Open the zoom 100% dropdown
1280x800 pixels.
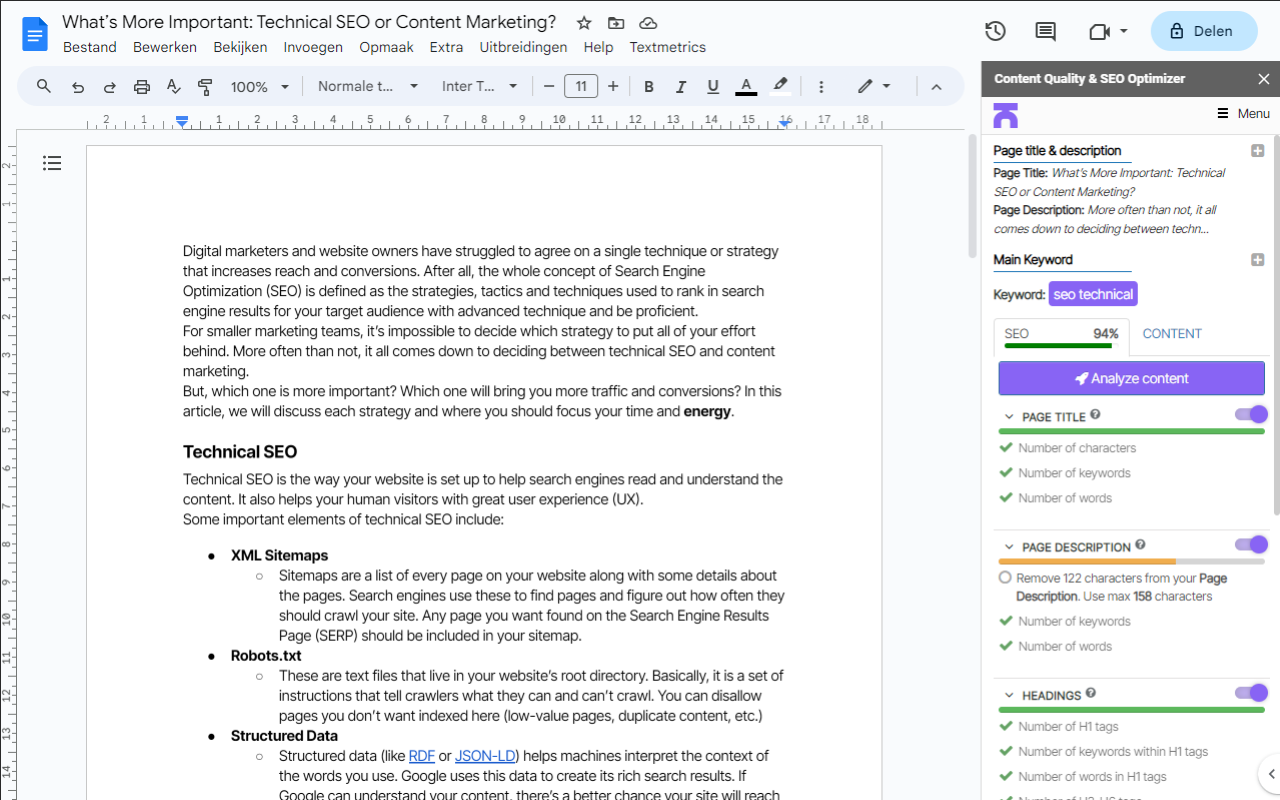260,87
